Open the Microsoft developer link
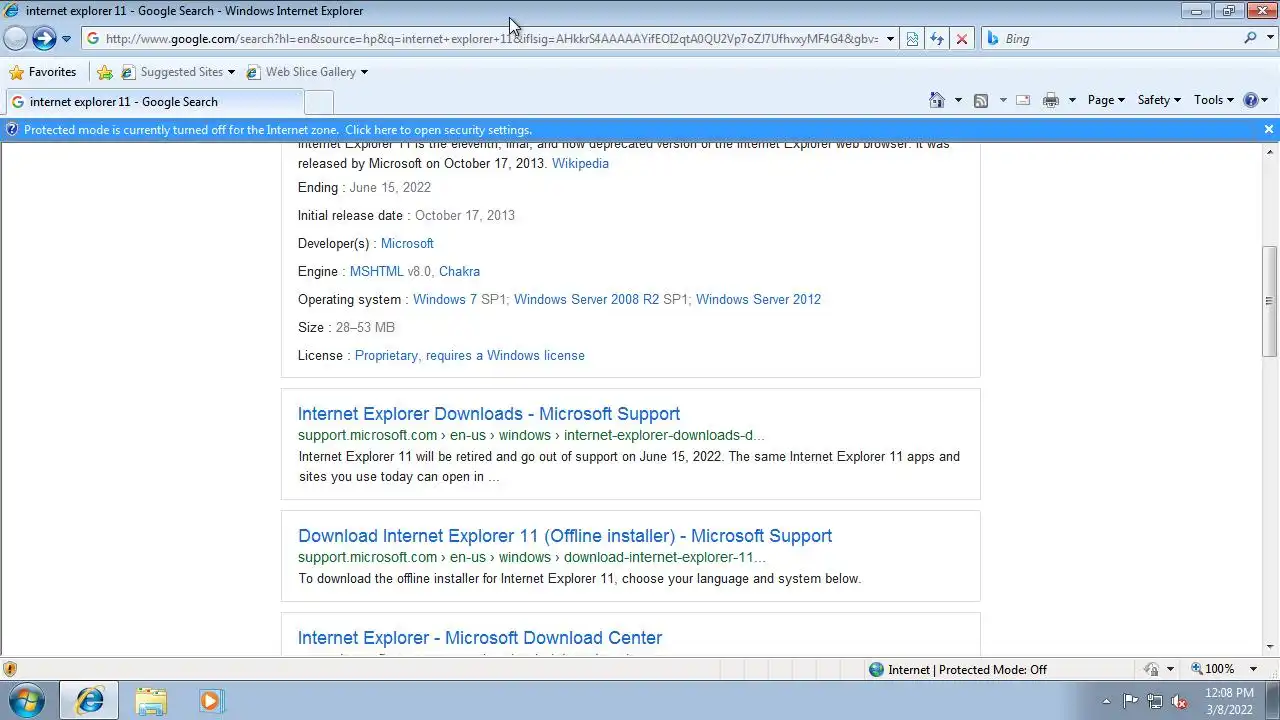The width and height of the screenshot is (1280, 720). 407,243
